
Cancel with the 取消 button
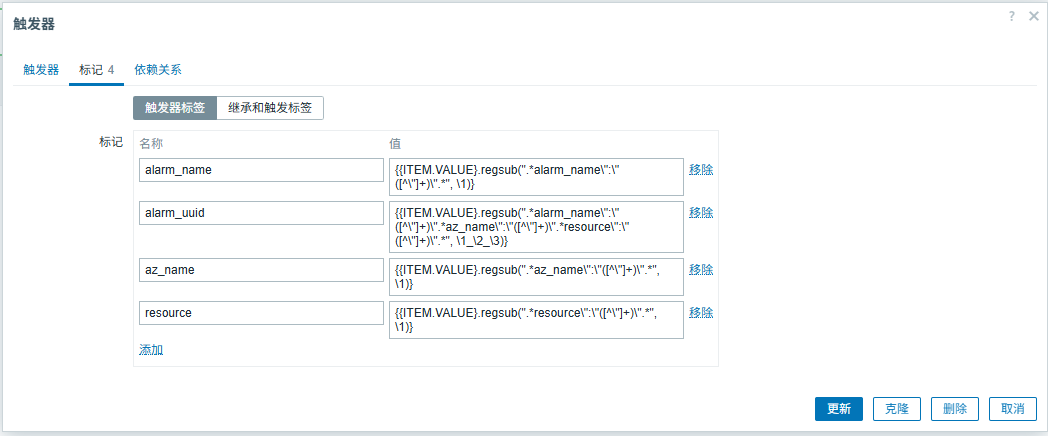click(x=1012, y=409)
